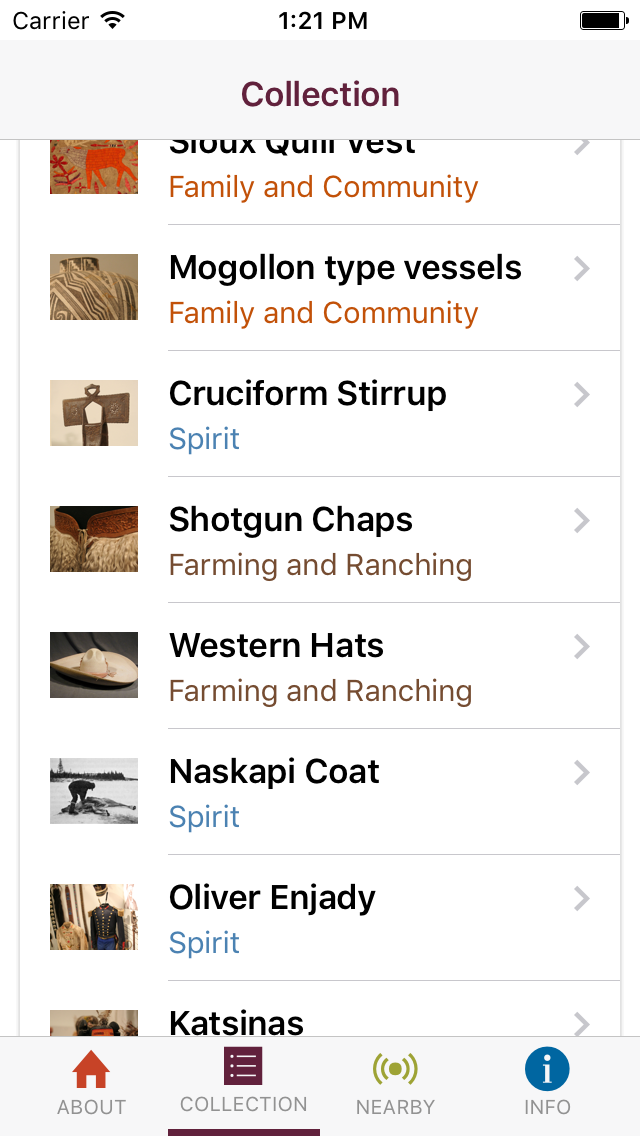Image resolution: width=640 pixels, height=1136 pixels.
Task: Tap the Collection list icon
Action: pyautogui.click(x=244, y=1066)
